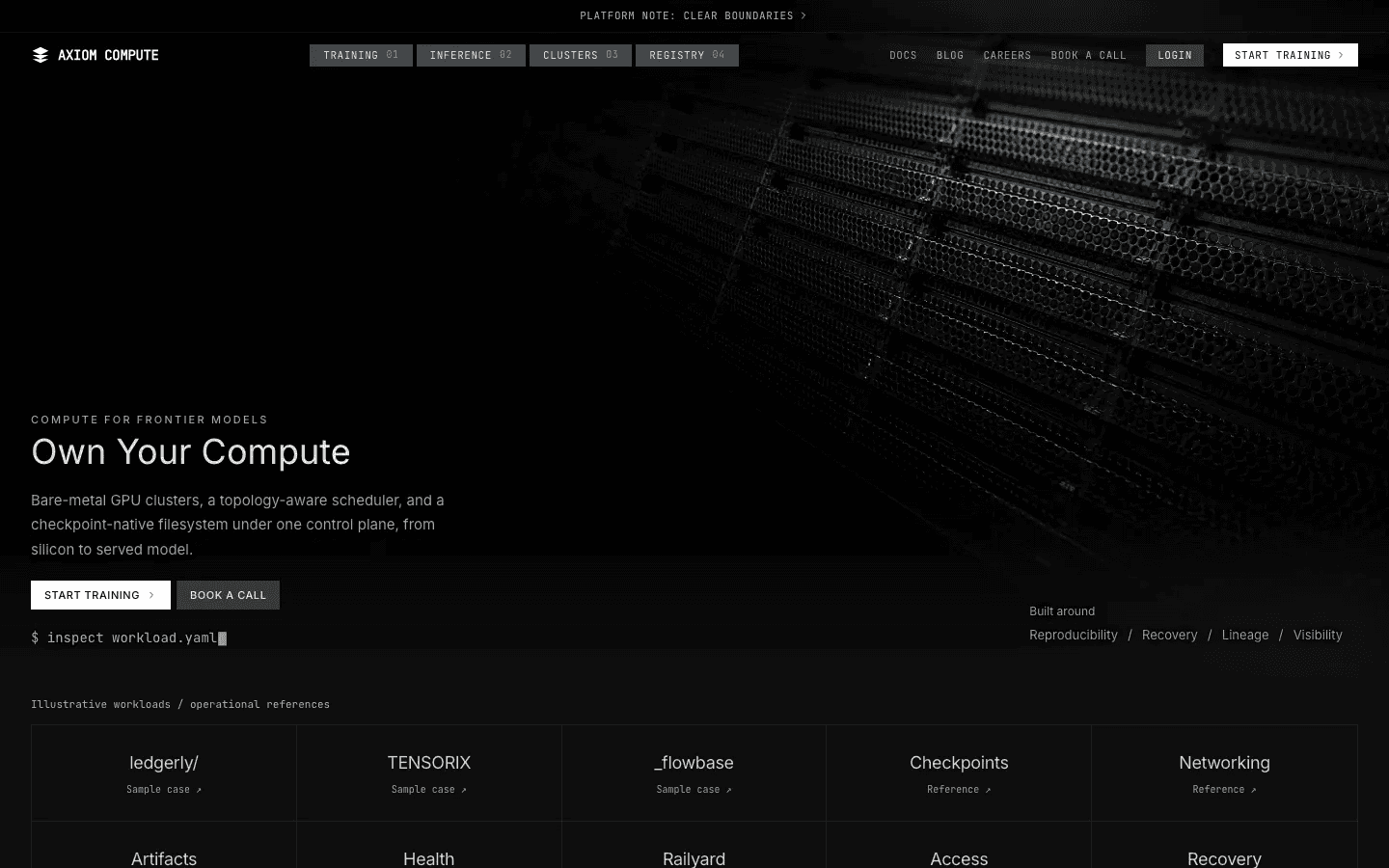Go to Docs in the header
The image size is (1389, 868).
(903, 55)
